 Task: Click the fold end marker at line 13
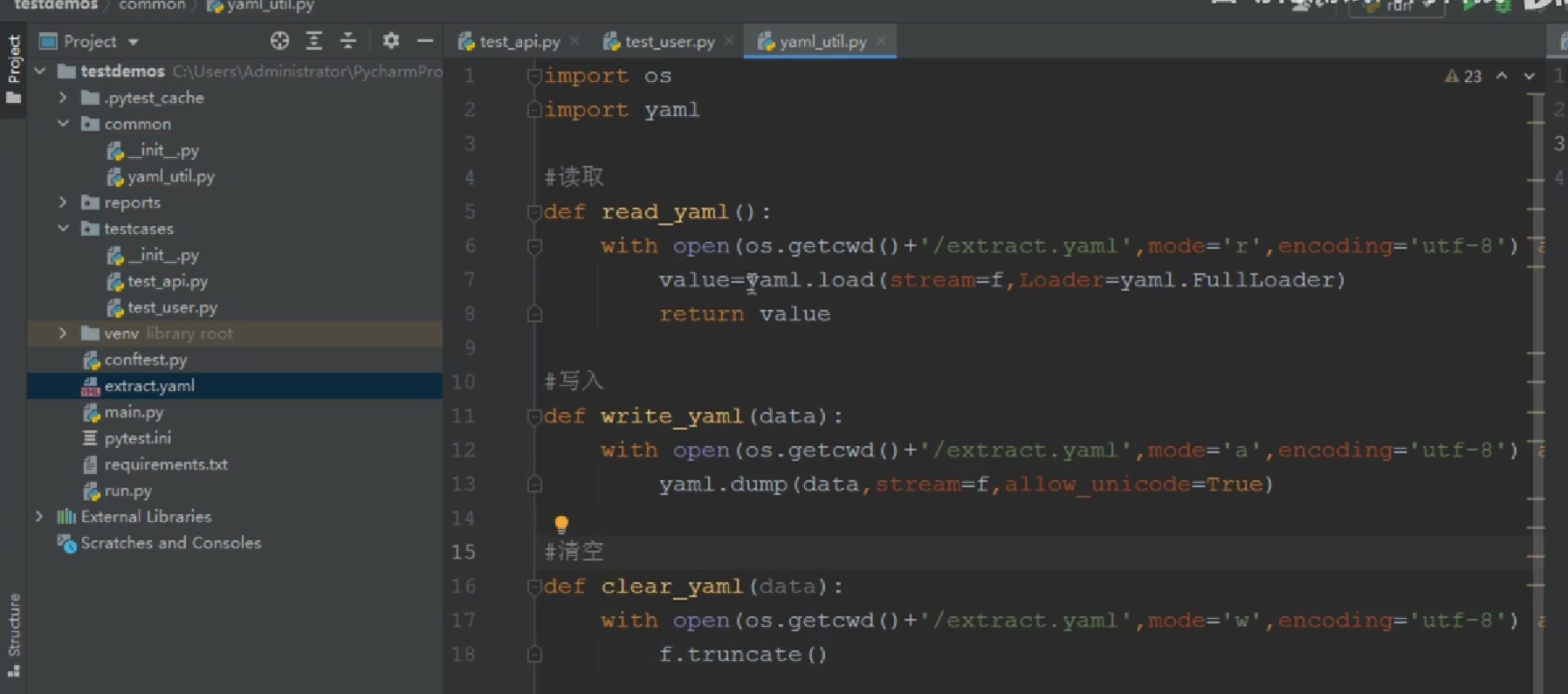click(534, 484)
